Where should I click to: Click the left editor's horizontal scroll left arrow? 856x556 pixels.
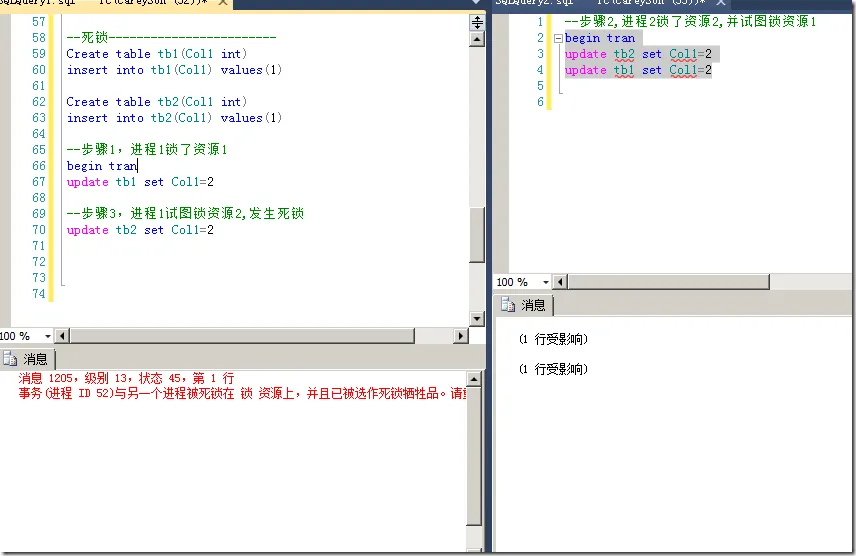(62, 337)
